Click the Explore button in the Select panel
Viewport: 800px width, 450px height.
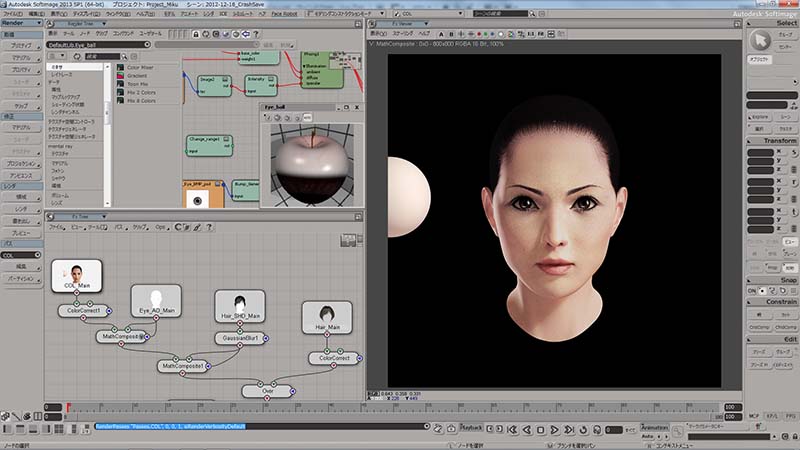click(x=759, y=117)
